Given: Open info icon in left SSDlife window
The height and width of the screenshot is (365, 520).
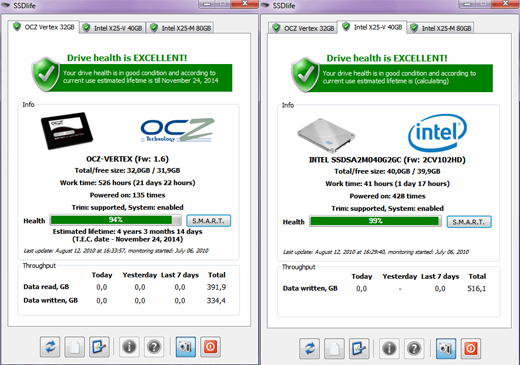Looking at the screenshot, I should 129,347.
